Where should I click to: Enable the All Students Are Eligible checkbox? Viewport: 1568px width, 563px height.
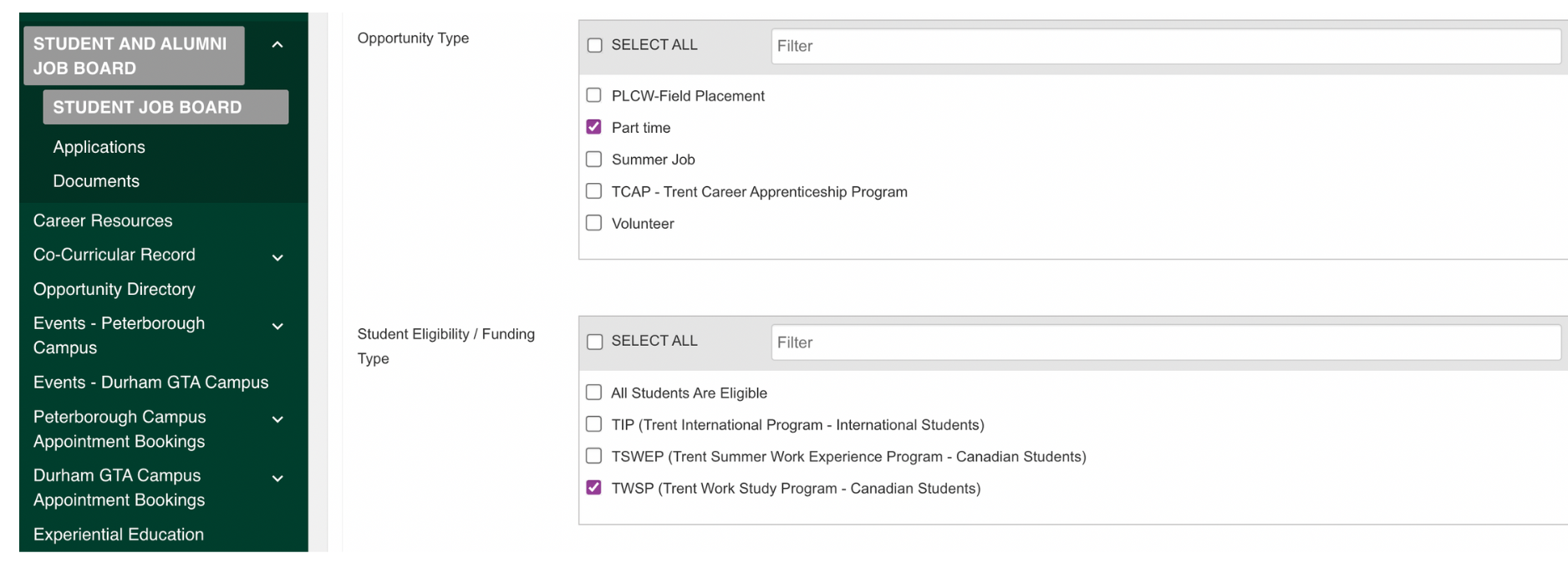[x=593, y=392]
